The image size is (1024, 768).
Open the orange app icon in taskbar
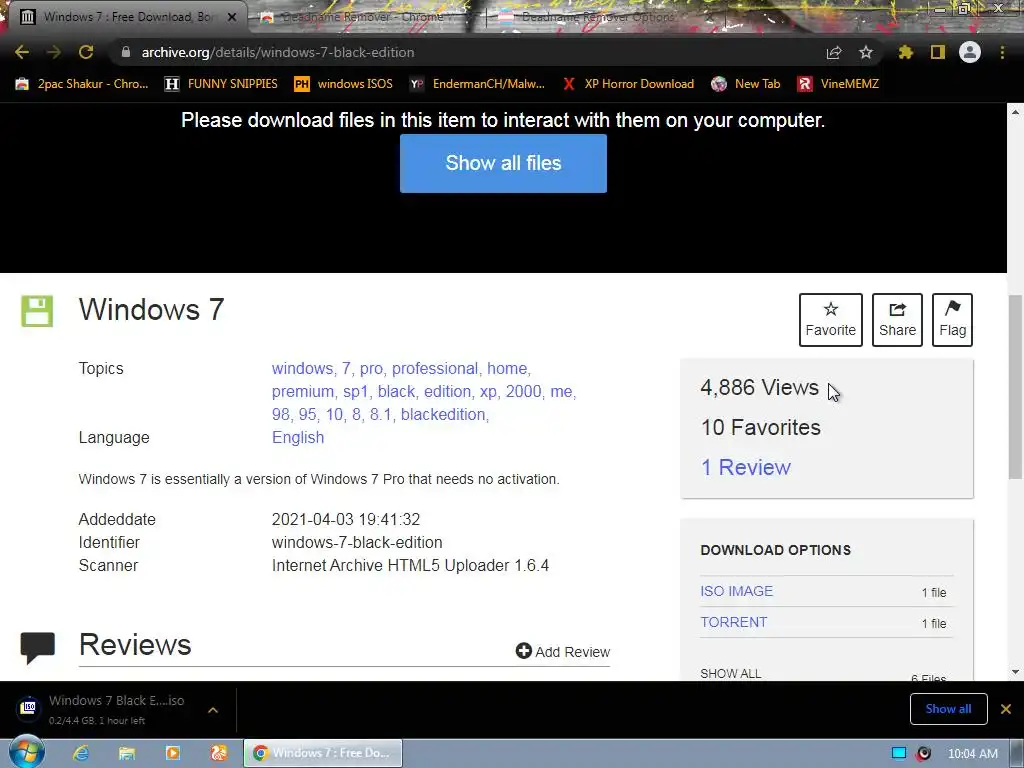coord(219,753)
